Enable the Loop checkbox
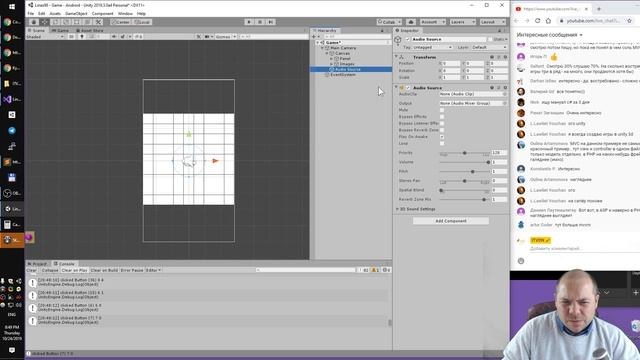640x360 pixels. pos(442,144)
